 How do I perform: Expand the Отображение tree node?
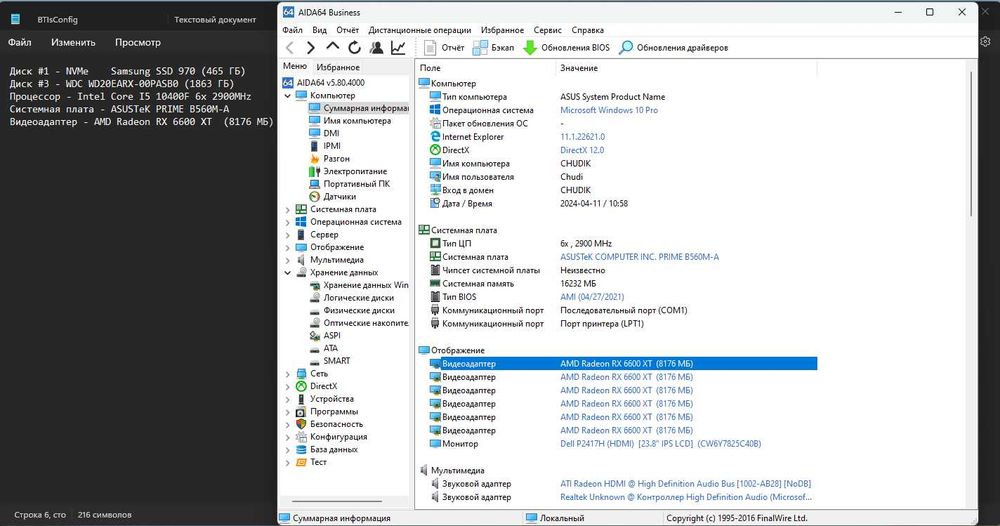click(x=288, y=247)
